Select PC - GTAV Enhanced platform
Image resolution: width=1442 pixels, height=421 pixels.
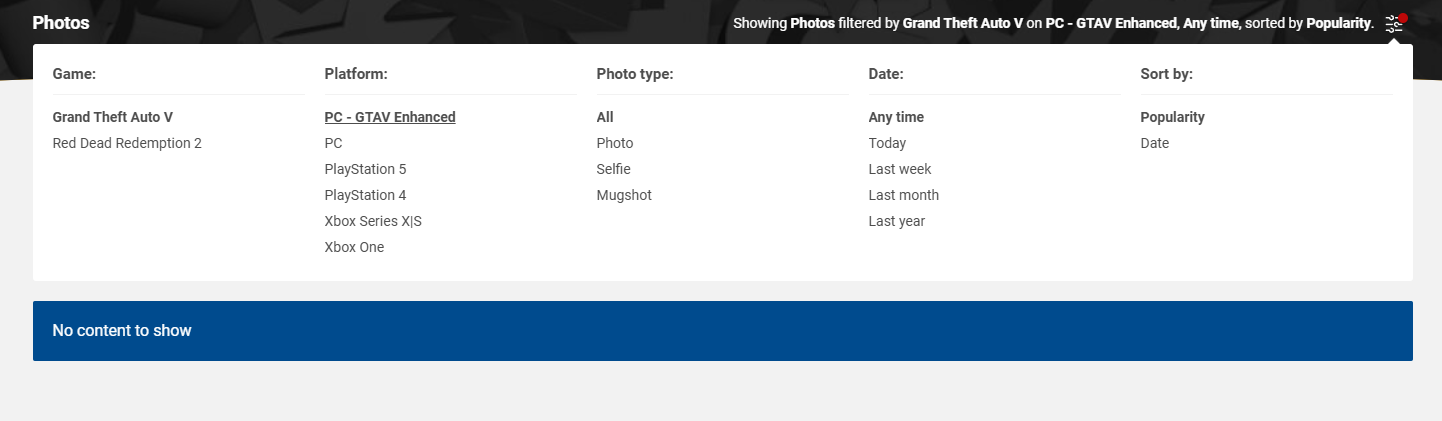390,117
